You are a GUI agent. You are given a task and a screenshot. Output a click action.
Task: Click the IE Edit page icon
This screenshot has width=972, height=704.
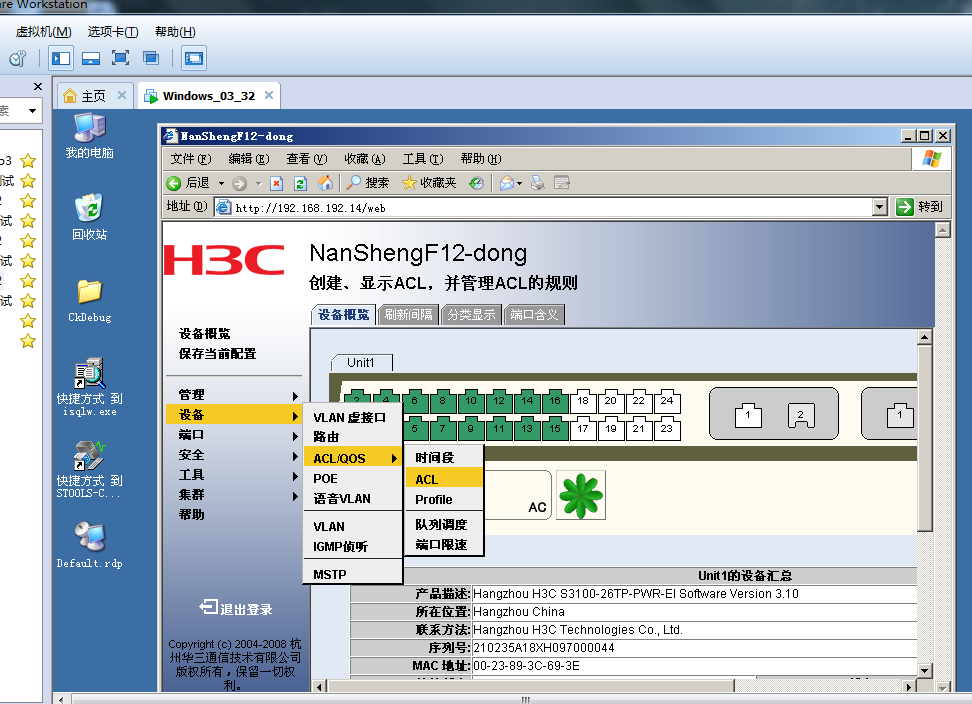[x=562, y=183]
